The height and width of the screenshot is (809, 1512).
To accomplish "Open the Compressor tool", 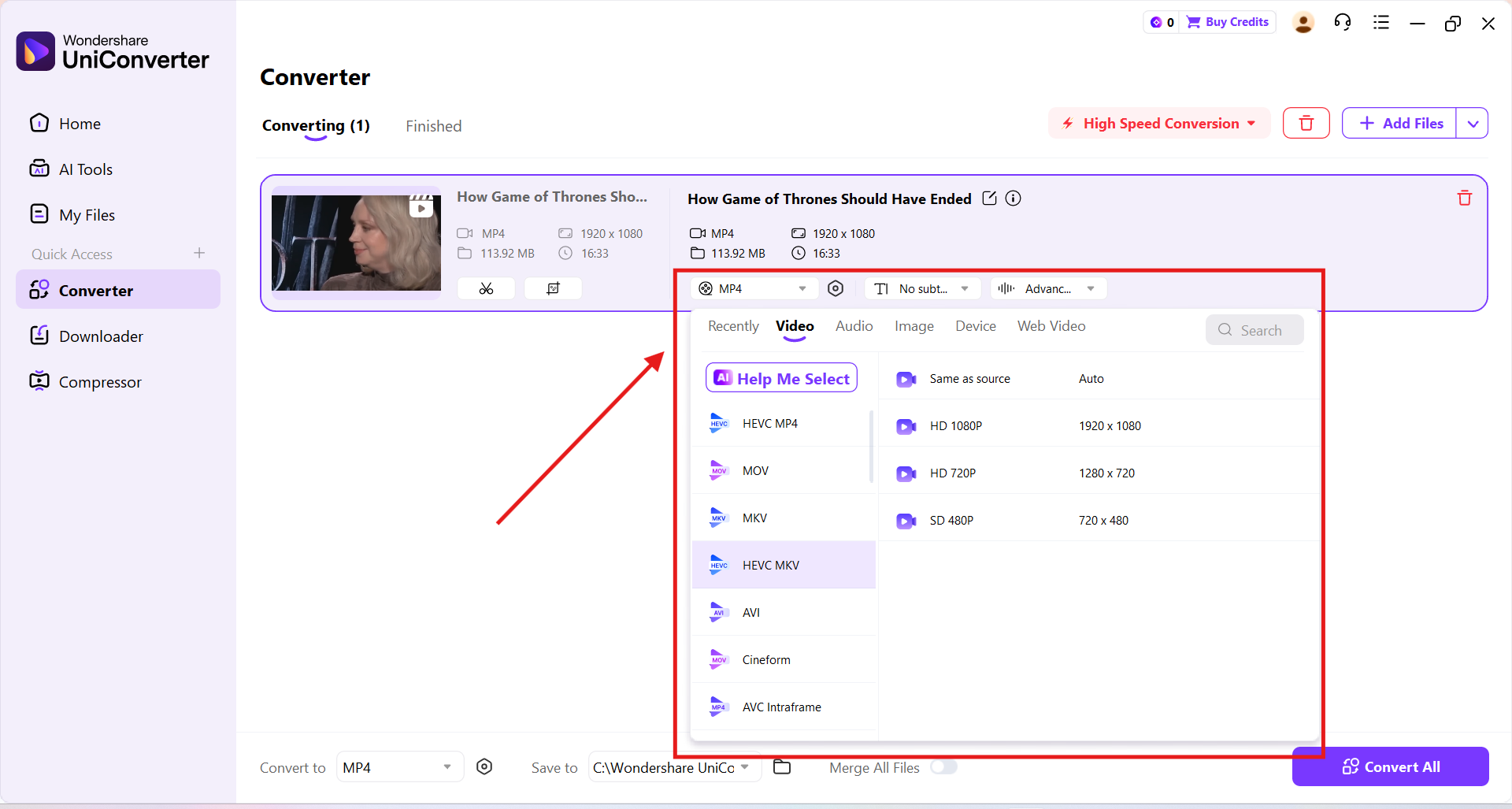I will [100, 381].
